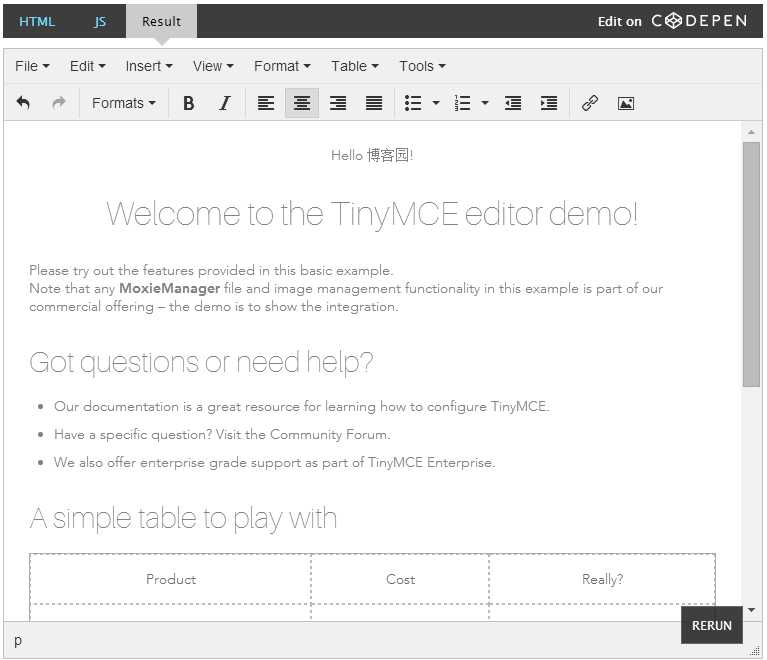Select the Result tab
The width and height of the screenshot is (767, 660).
click(x=161, y=22)
